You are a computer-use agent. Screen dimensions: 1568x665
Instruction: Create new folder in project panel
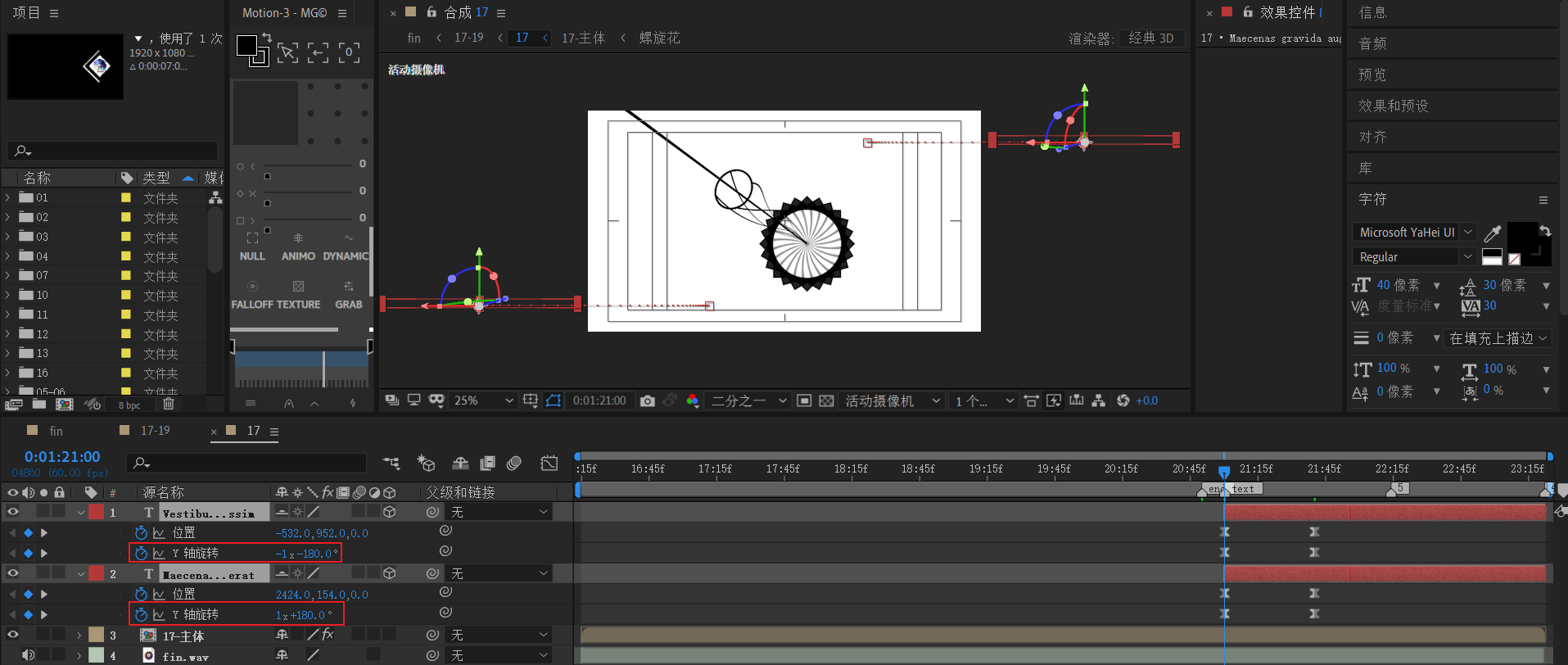coord(39,404)
